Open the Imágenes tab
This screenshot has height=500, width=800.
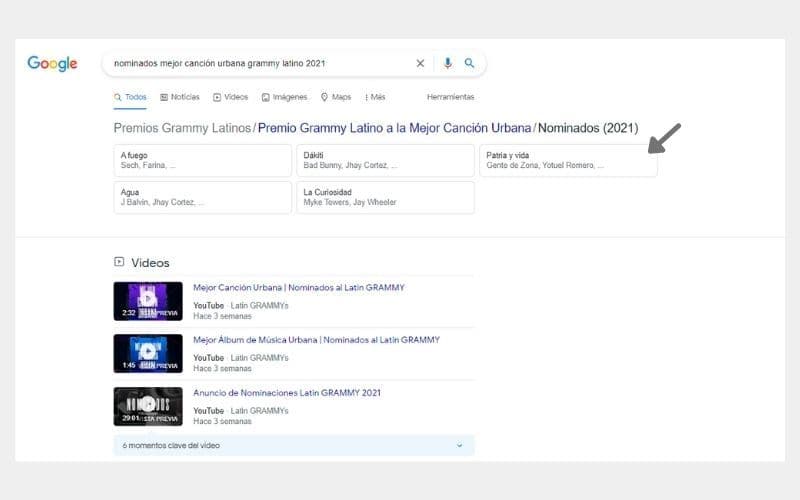[284, 97]
